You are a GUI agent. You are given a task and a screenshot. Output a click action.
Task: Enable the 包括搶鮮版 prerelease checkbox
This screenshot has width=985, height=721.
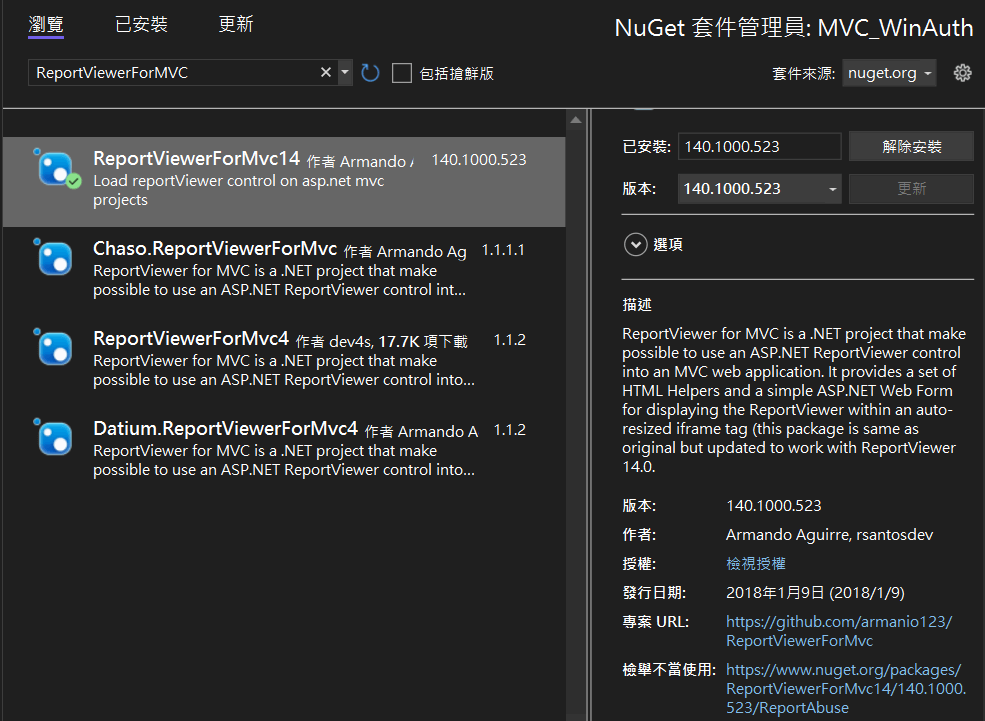click(402, 73)
